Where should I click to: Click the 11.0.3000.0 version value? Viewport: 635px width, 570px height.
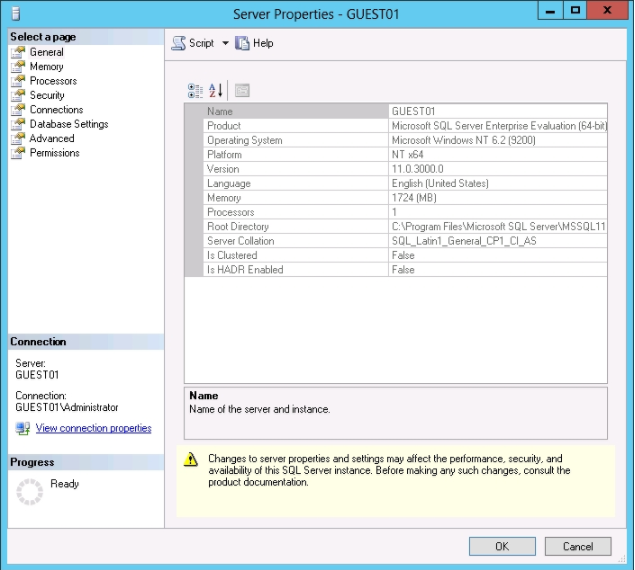point(418,169)
